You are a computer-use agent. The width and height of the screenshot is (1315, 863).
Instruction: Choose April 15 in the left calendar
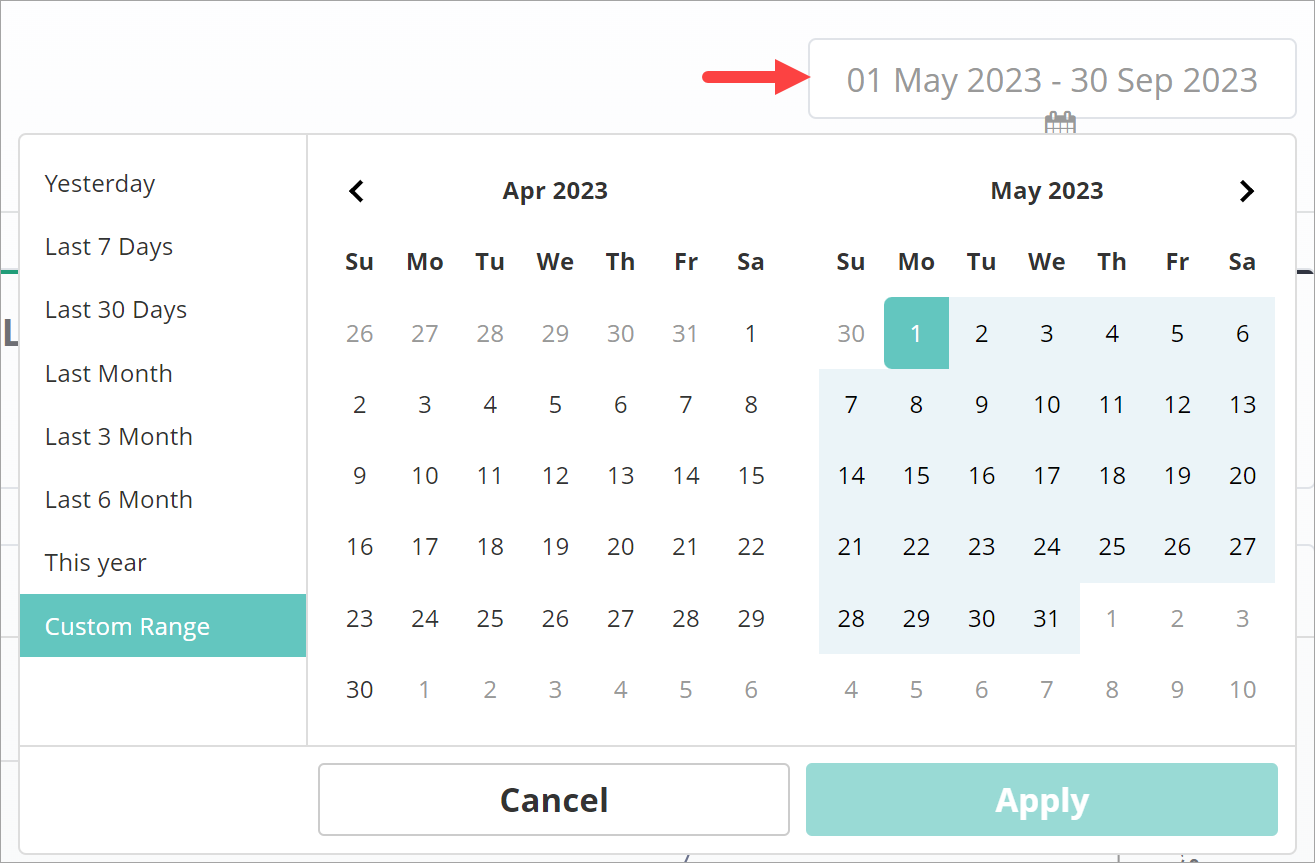click(x=751, y=476)
